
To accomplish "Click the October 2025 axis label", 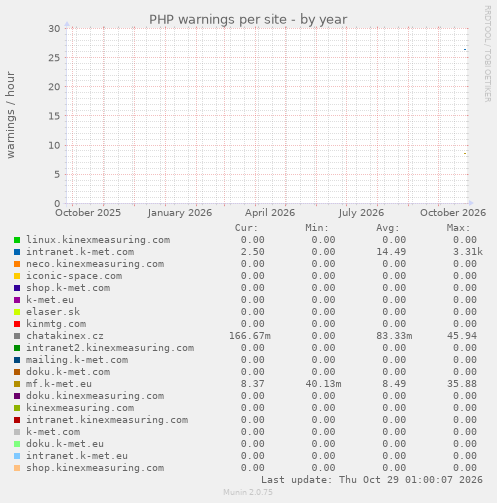I will [88, 213].
